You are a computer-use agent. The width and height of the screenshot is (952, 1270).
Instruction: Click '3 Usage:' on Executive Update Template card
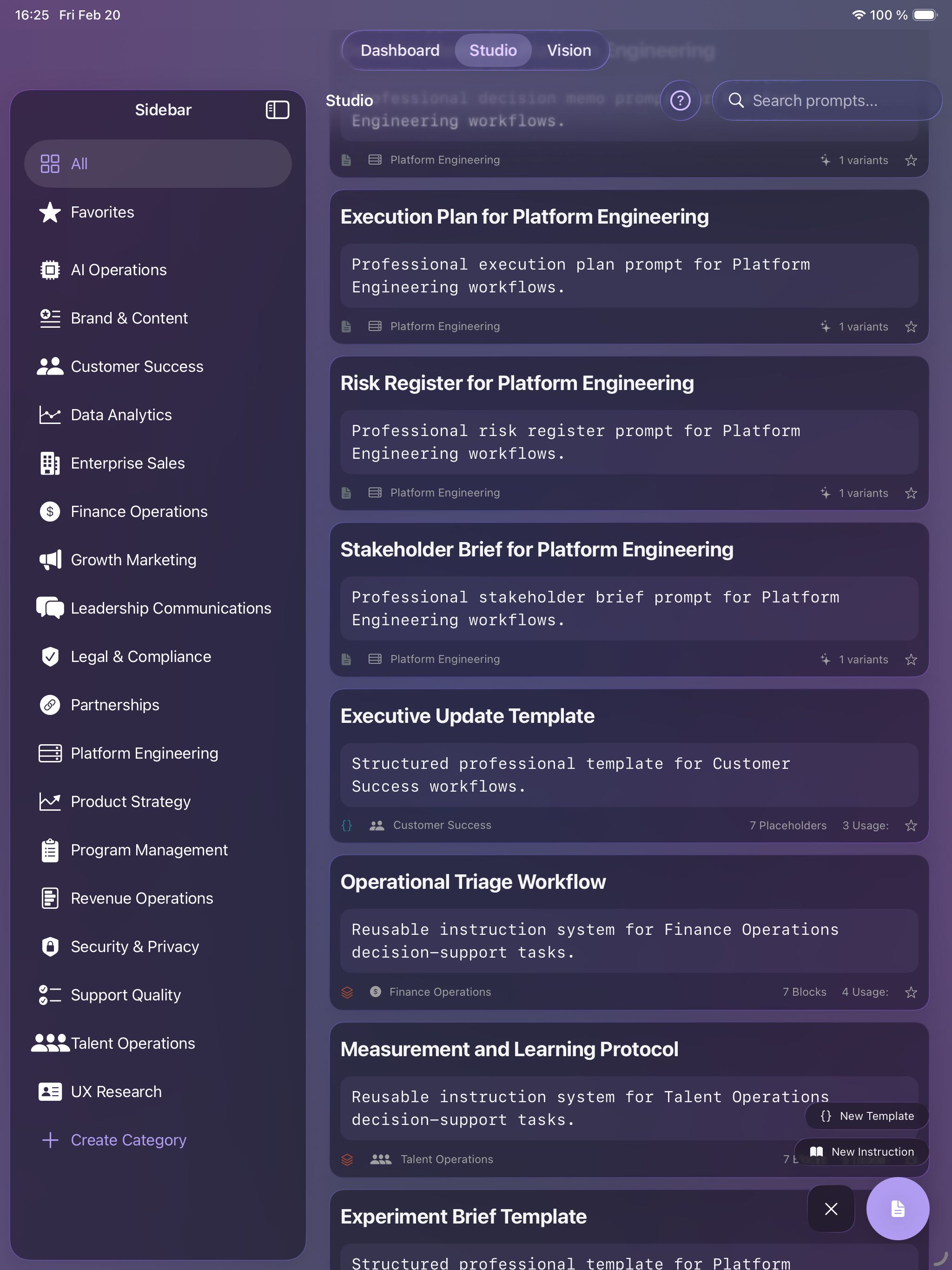pos(865,826)
